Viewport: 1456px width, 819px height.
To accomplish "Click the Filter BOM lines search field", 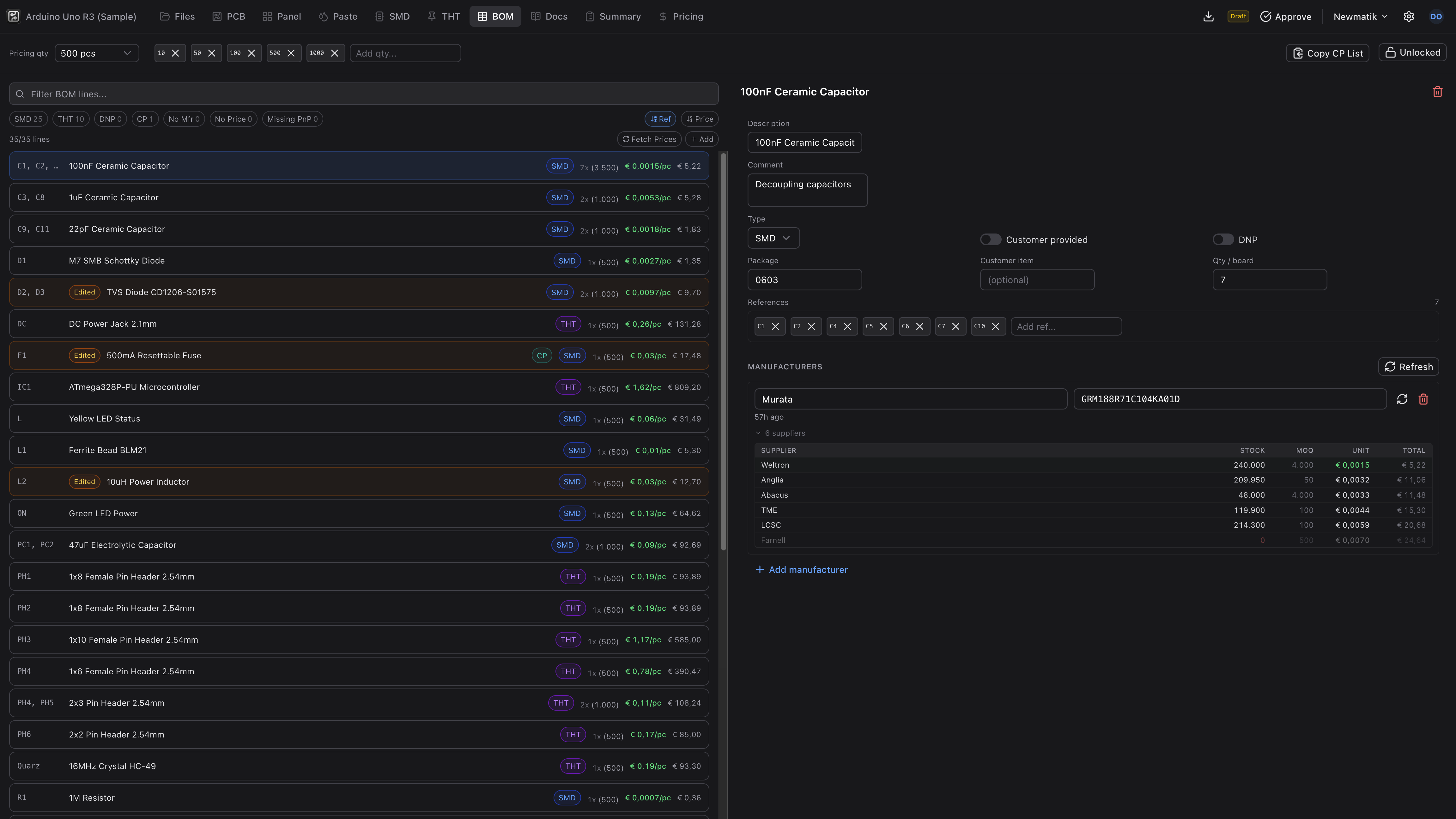I will click(x=364, y=94).
